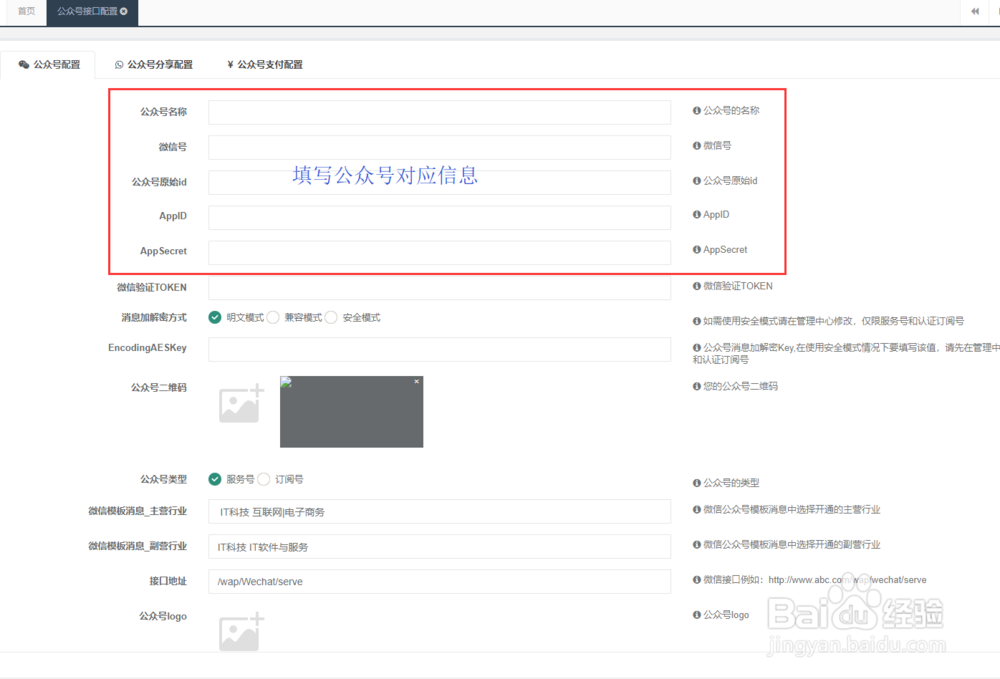Open the 微信模板消息_副营行业 selector
The width and height of the screenshot is (1000, 679).
point(440,546)
